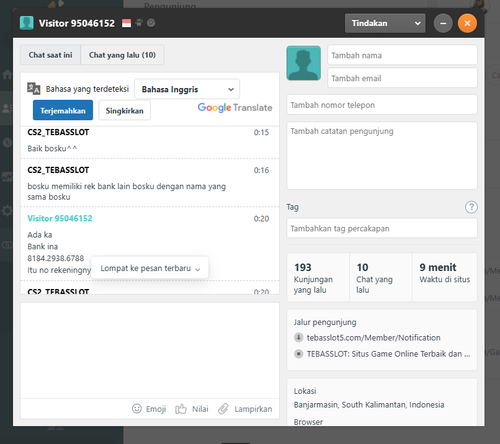The width and height of the screenshot is (500, 444).
Task: Open the Bahasa Inggris language dropdown
Action: point(187,89)
